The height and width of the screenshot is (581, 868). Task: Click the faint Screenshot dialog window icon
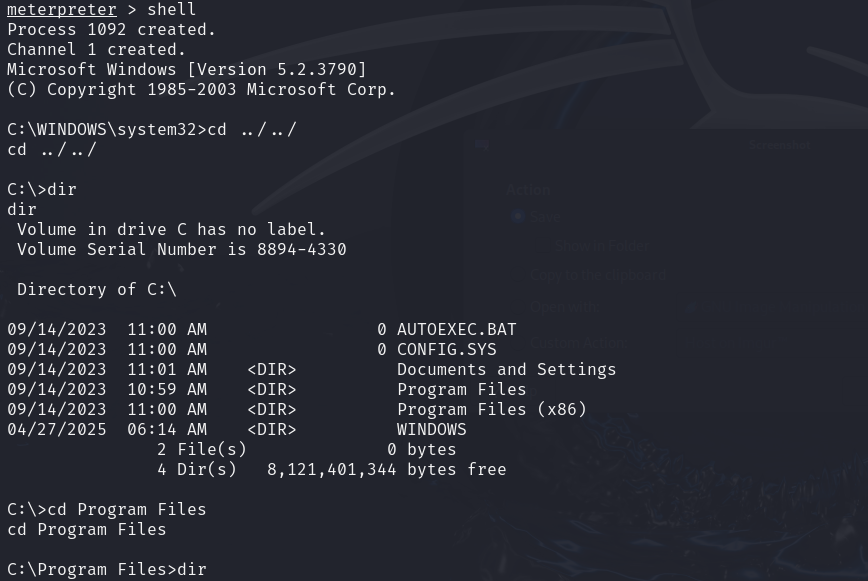(x=482, y=145)
